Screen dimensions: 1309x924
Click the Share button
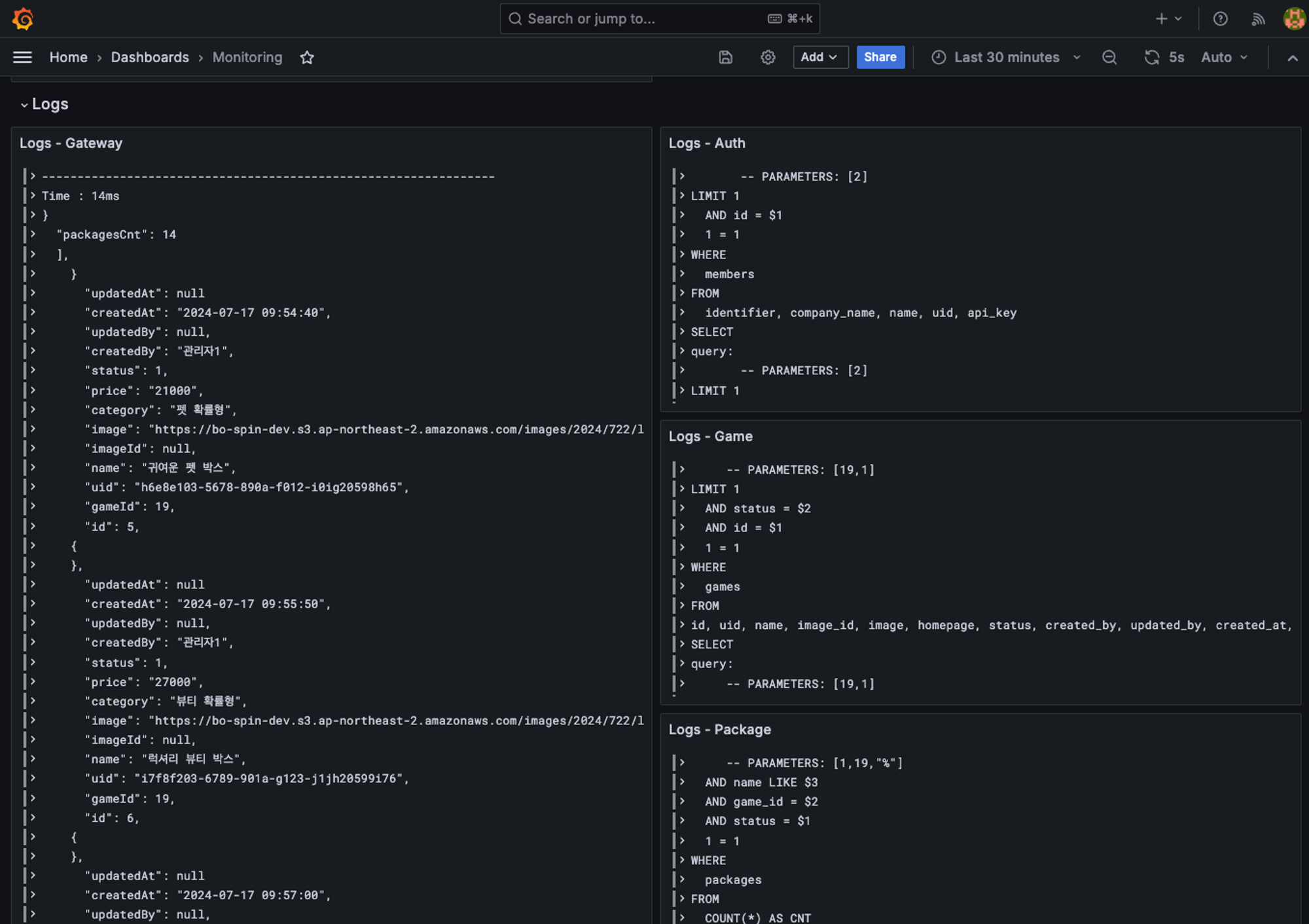point(880,58)
